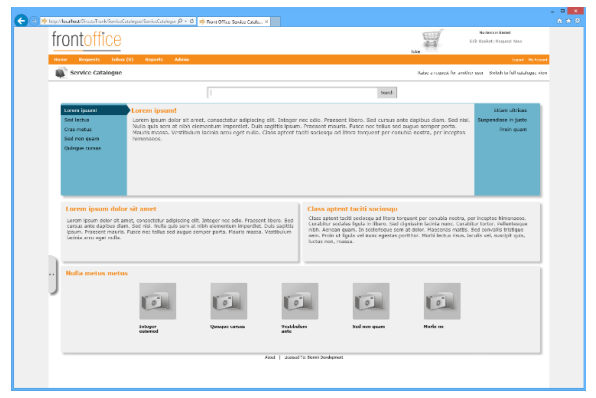Open the My Account link
This screenshot has height=398, width=596.
click(538, 60)
